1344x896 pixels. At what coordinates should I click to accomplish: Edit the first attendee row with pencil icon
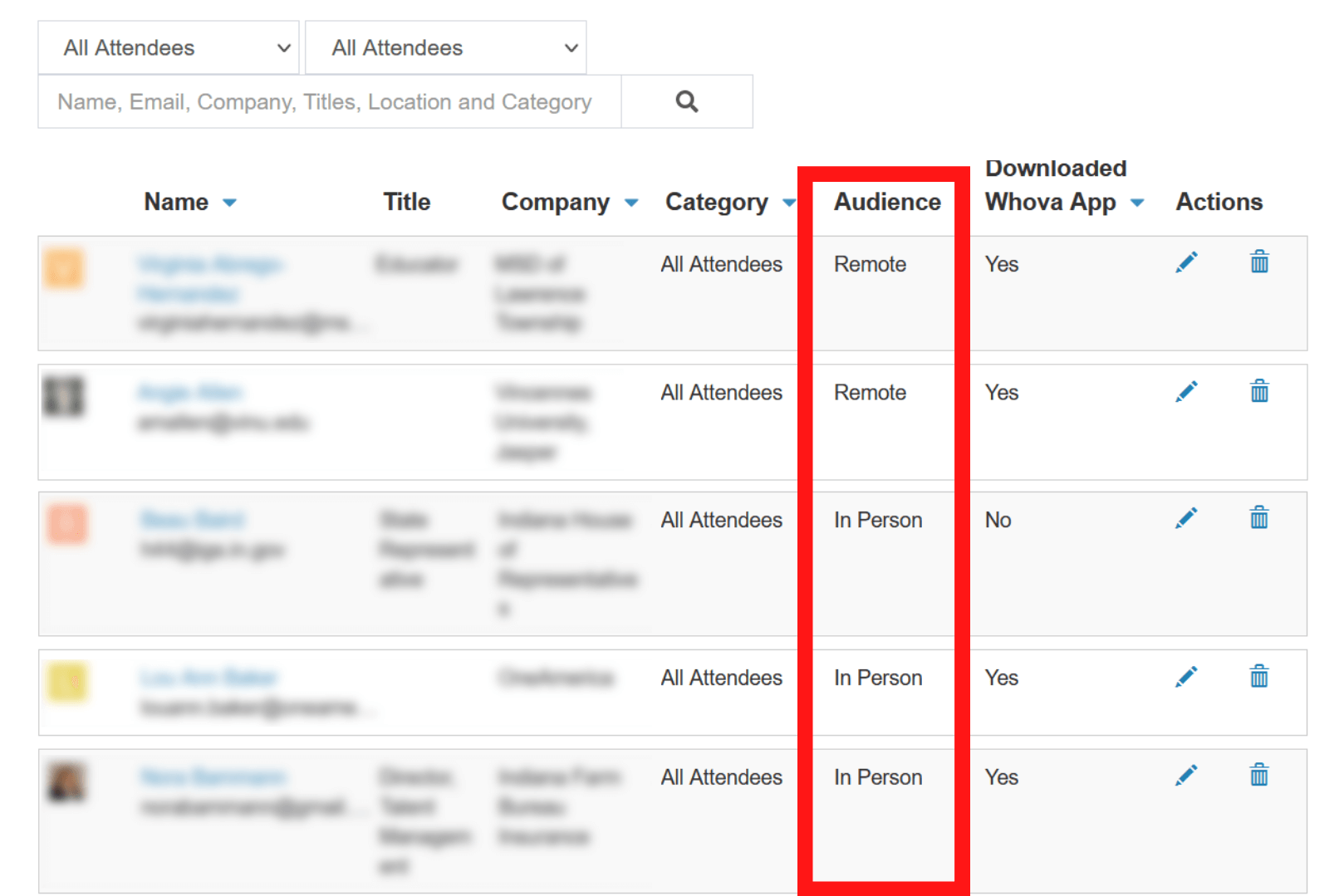[x=1186, y=262]
